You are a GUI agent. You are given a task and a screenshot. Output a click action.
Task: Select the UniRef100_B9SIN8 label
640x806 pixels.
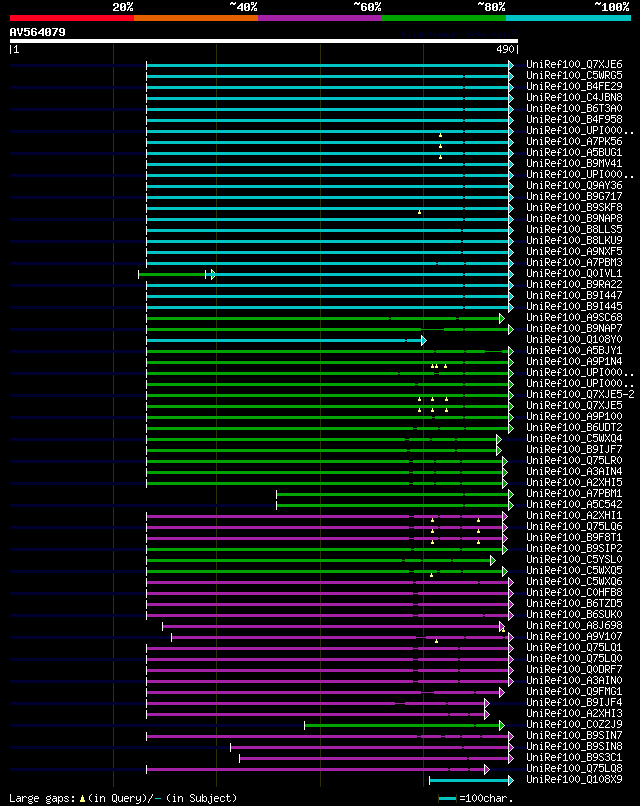click(574, 746)
